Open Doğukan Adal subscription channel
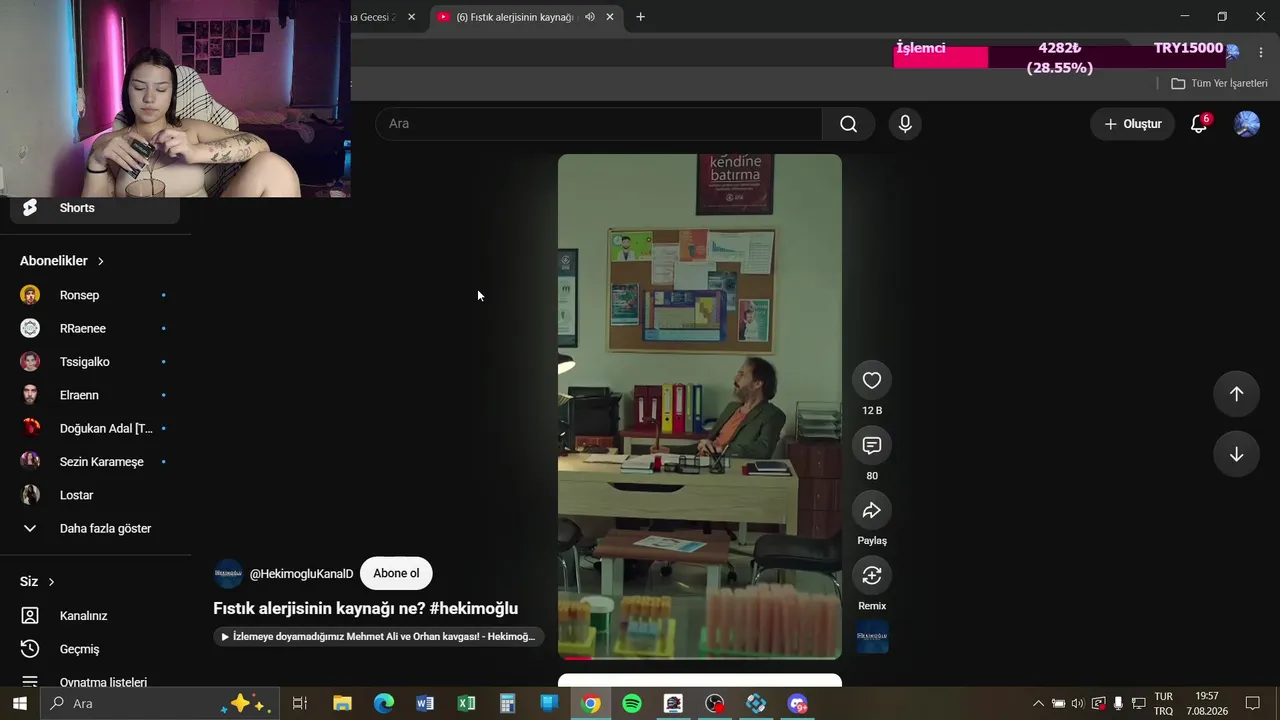The height and width of the screenshot is (720, 1280). click(x=95, y=428)
